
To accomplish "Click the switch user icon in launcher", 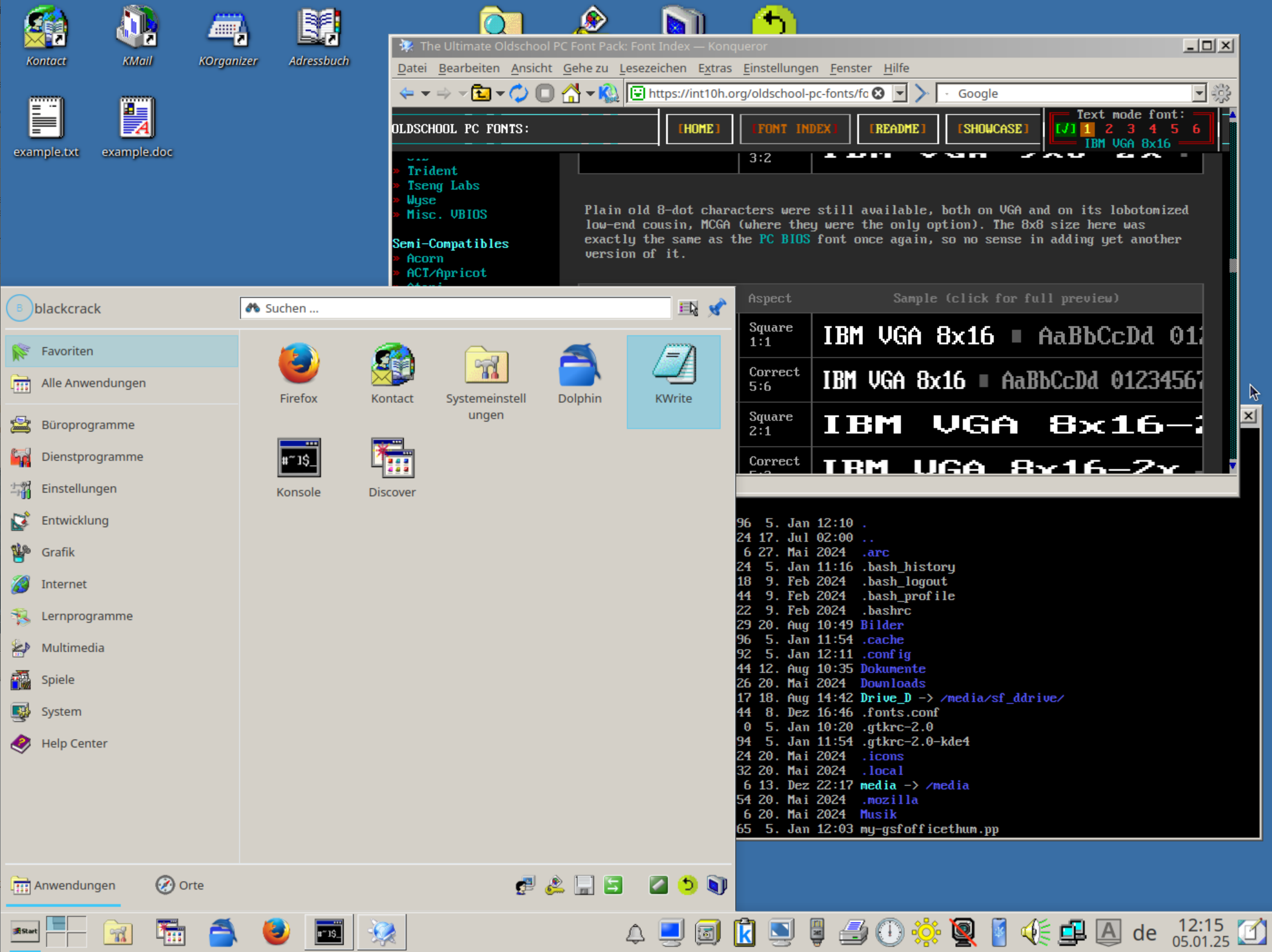I will [x=525, y=885].
